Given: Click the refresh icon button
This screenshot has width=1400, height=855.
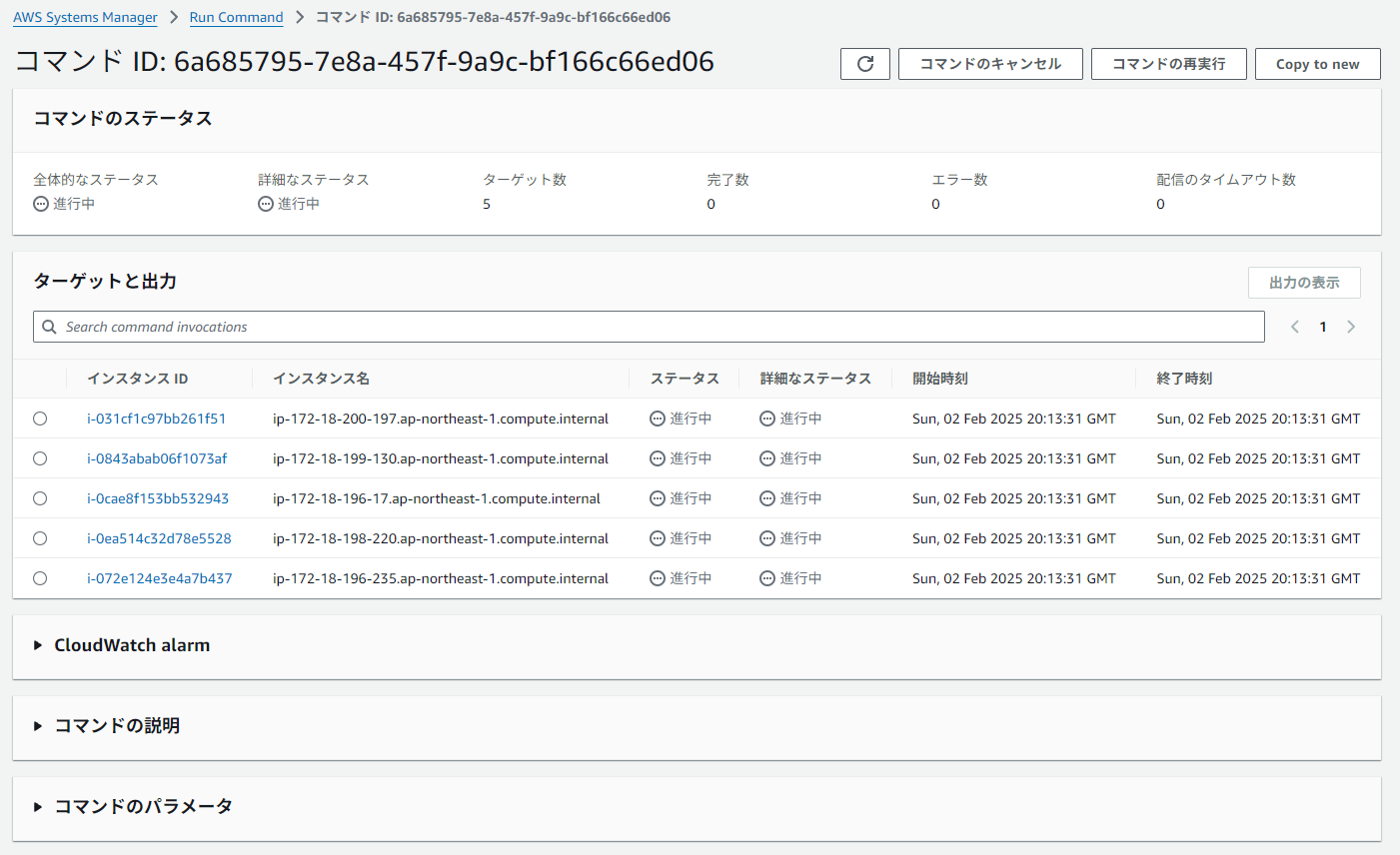Looking at the screenshot, I should click(865, 64).
